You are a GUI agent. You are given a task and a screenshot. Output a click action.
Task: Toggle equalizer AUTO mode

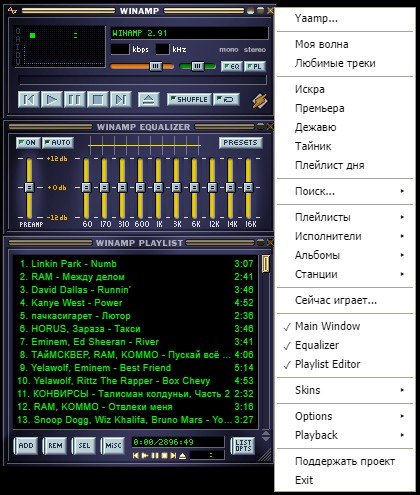[x=58, y=143]
